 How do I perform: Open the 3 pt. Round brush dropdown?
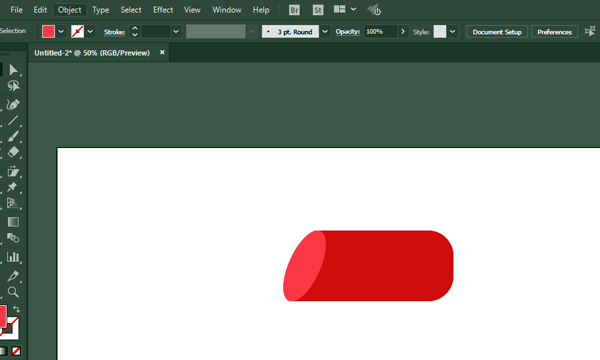click(325, 31)
